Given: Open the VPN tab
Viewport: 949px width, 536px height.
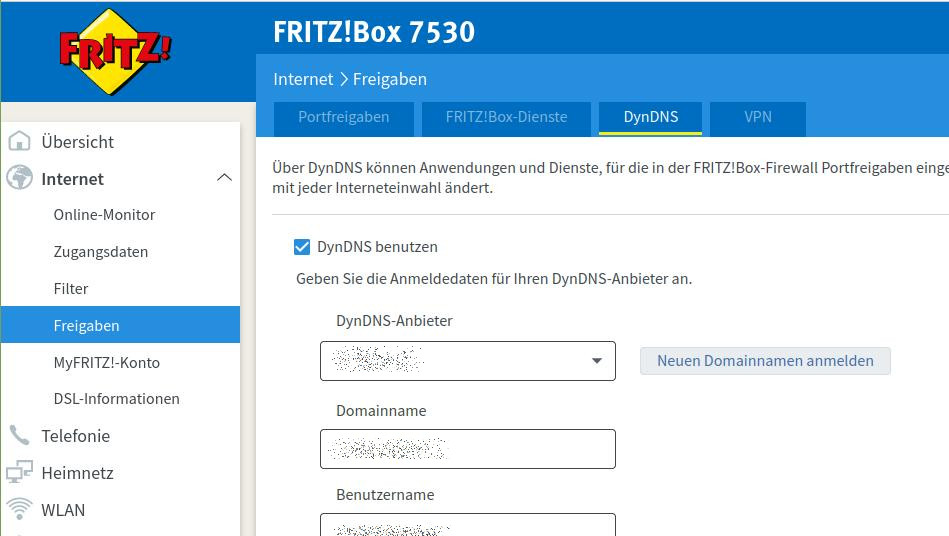Looking at the screenshot, I should 758,117.
